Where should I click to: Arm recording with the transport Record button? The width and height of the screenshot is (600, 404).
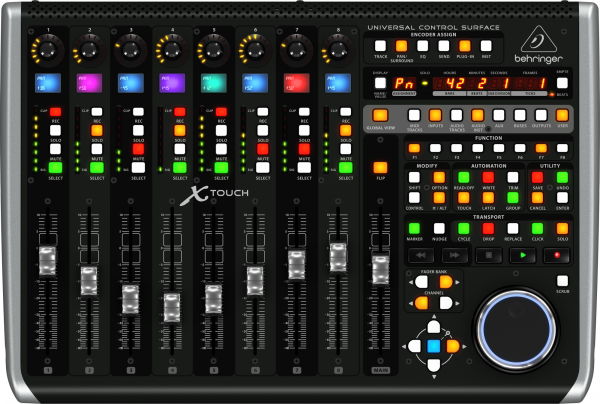click(x=557, y=255)
